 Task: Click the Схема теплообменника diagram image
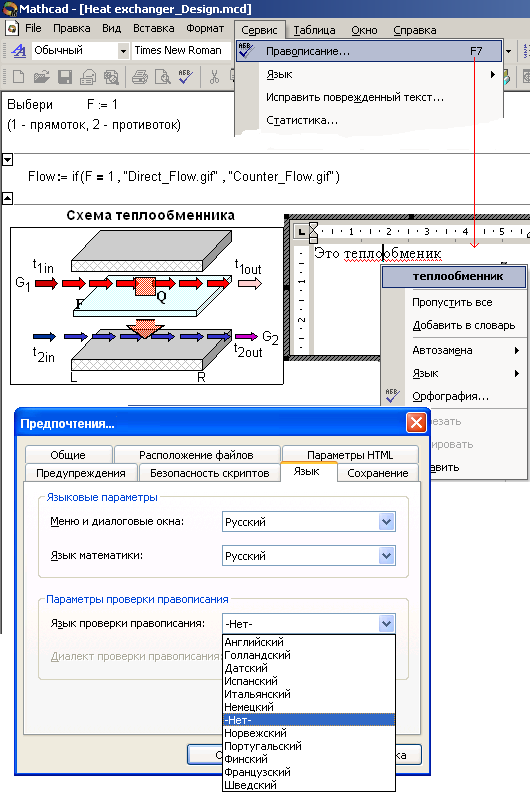click(x=147, y=306)
